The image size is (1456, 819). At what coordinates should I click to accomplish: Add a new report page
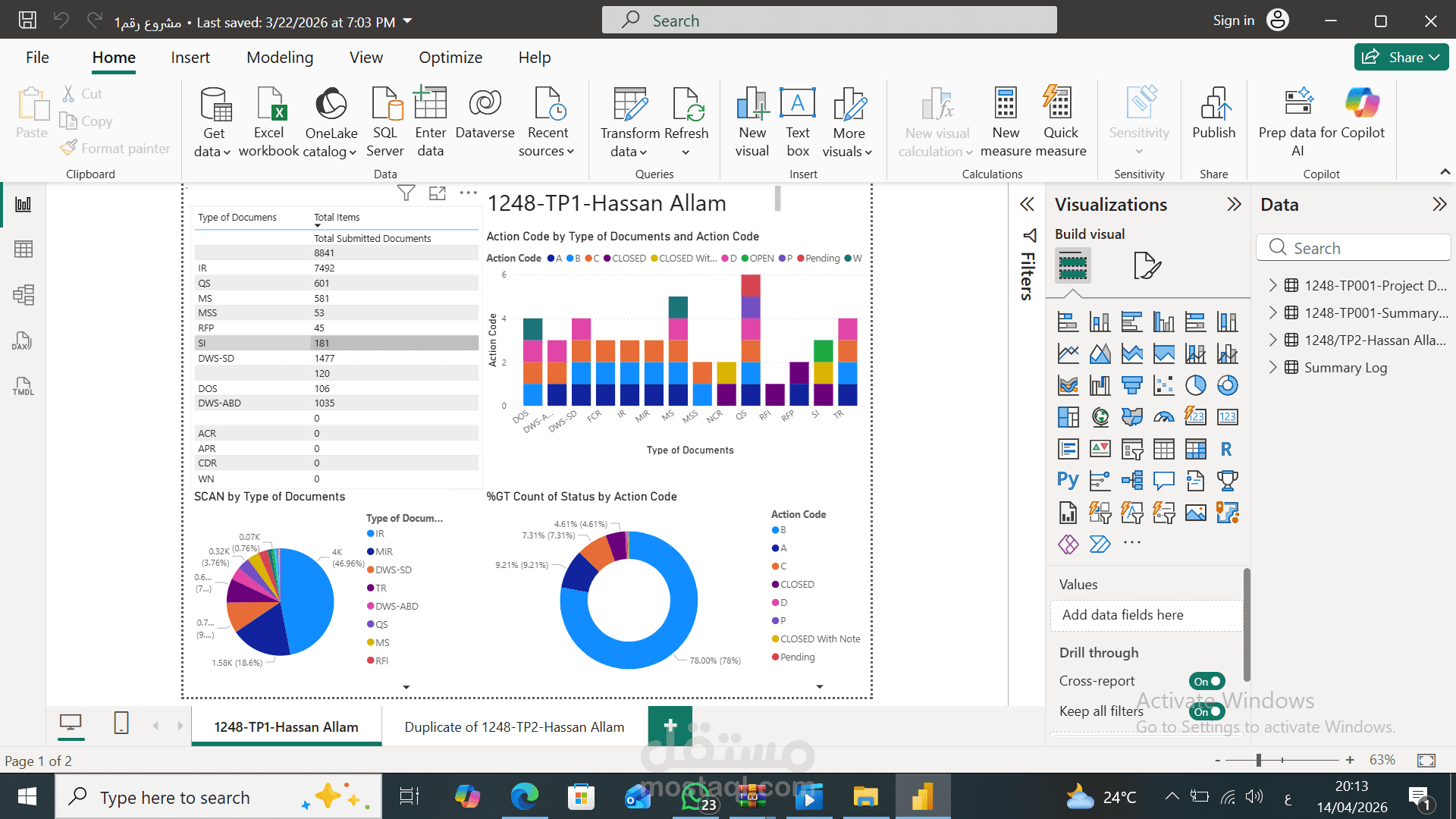[x=670, y=726]
